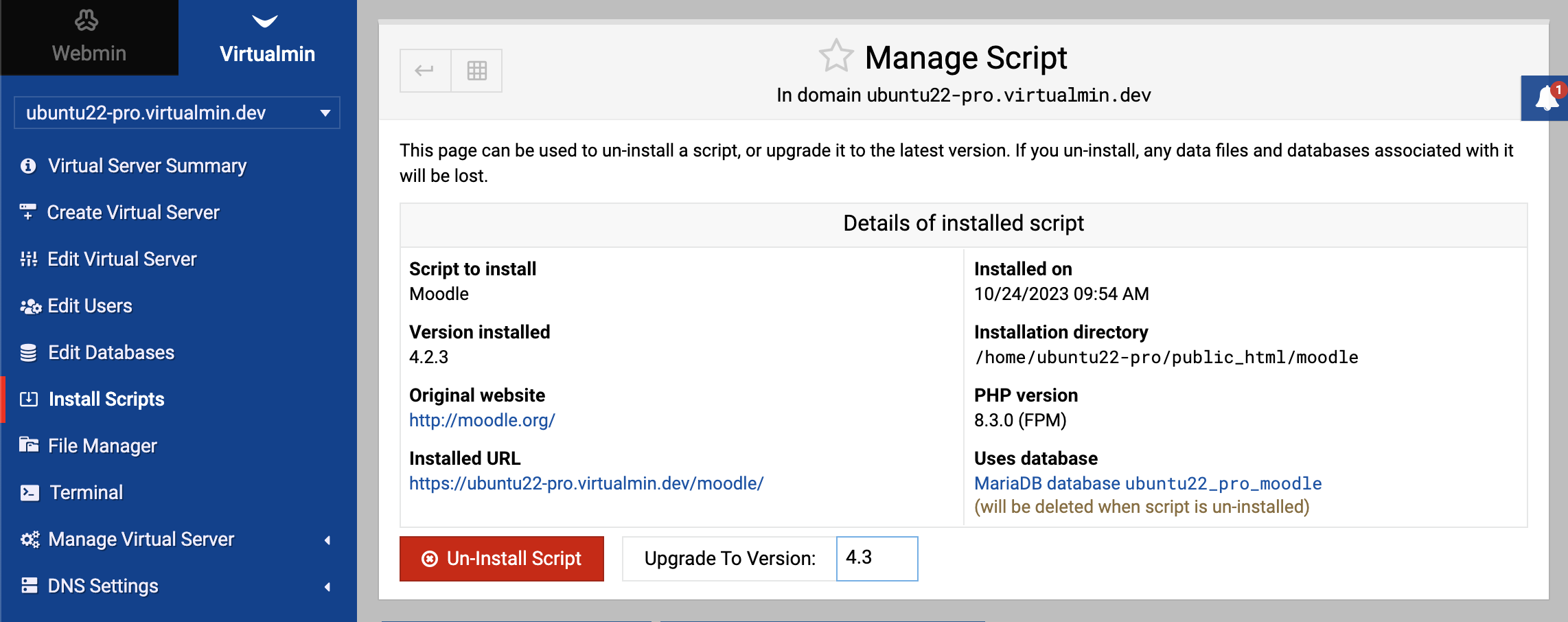Click the File Manager folder icon
1568x622 pixels.
tap(29, 445)
